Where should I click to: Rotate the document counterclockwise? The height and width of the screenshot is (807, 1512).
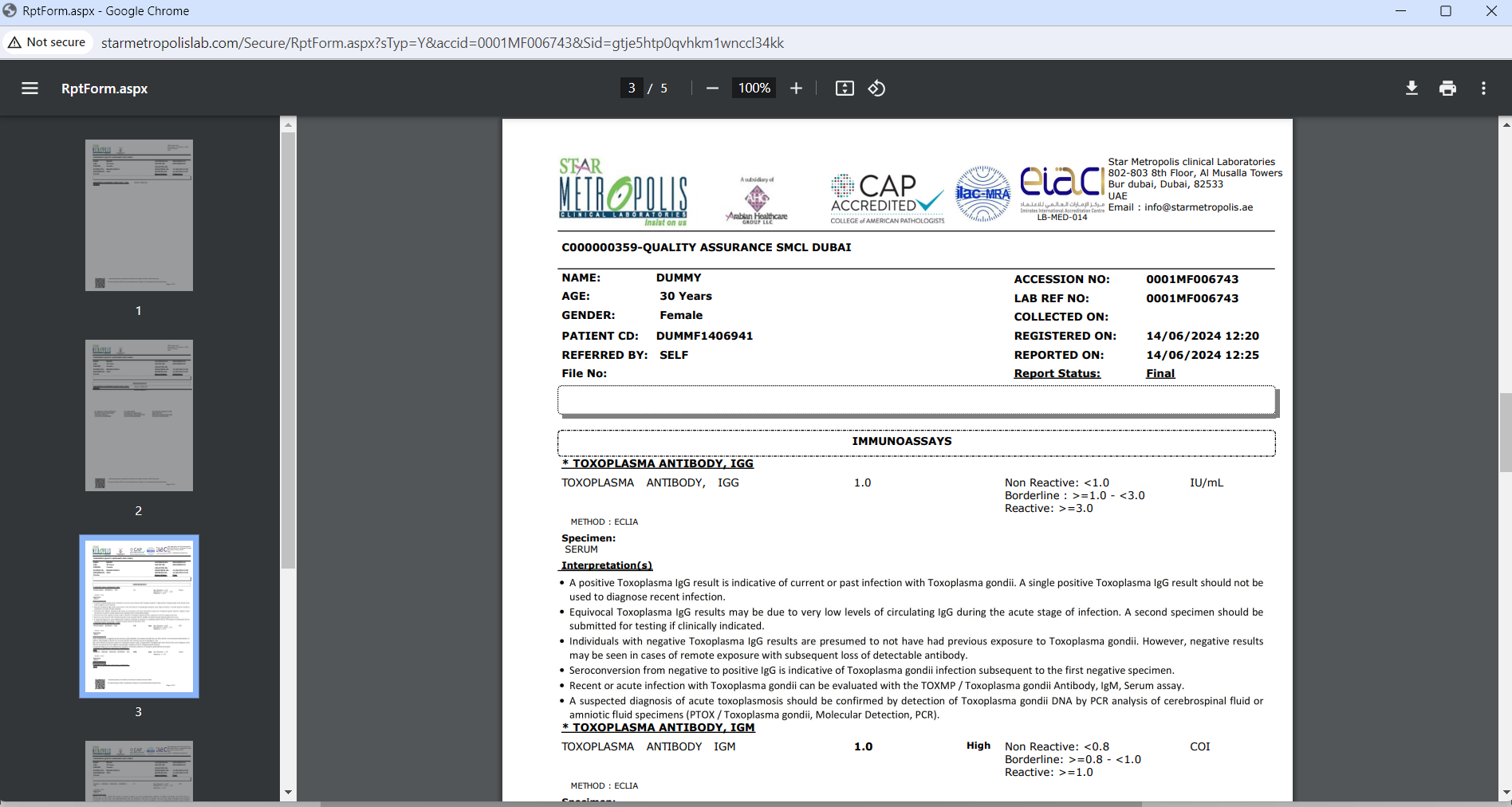(876, 89)
